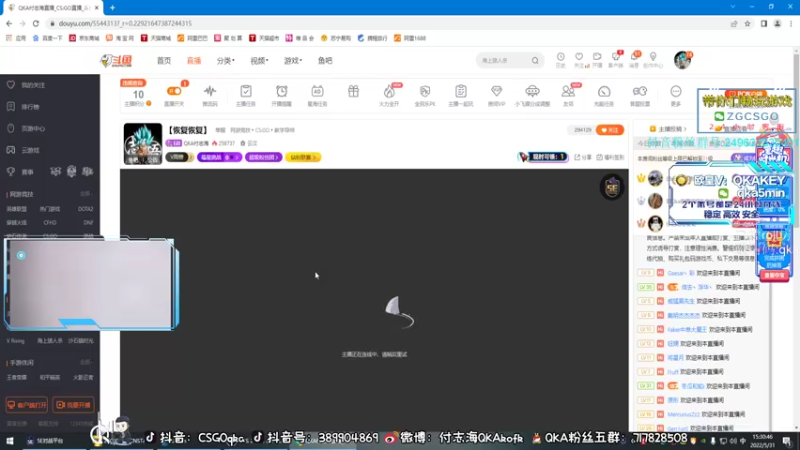Click the 我要开播 orange button
800x450 pixels.
(x=73, y=405)
